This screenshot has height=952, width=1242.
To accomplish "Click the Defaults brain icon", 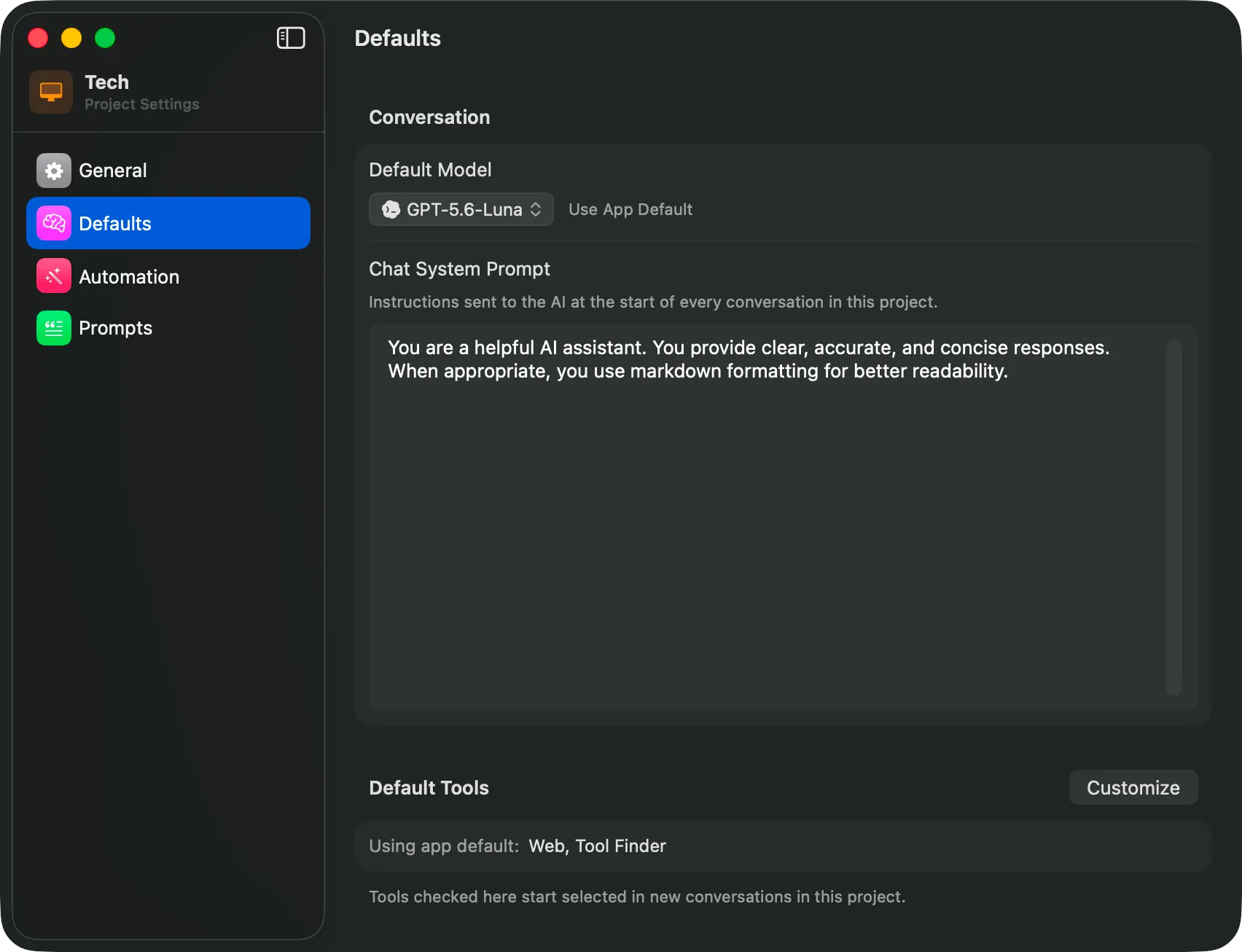I will (54, 223).
